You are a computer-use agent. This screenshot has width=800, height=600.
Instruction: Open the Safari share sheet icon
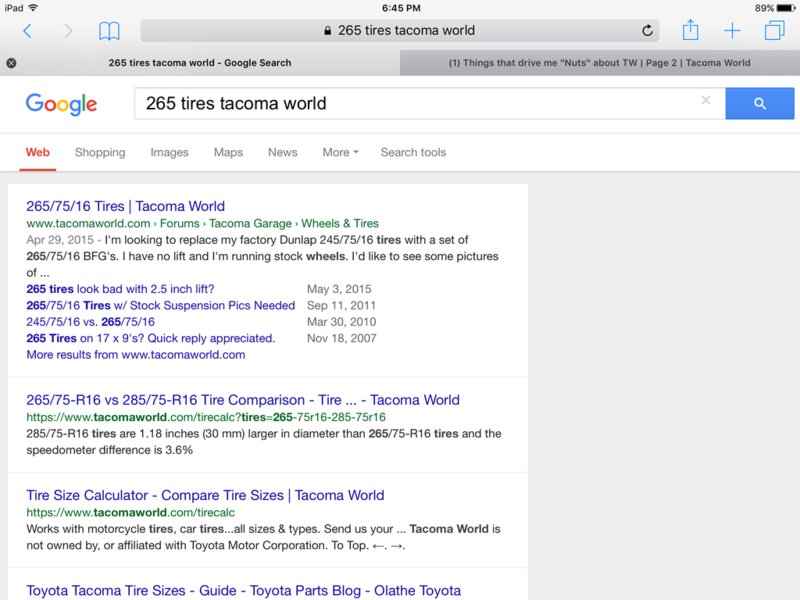[690, 30]
